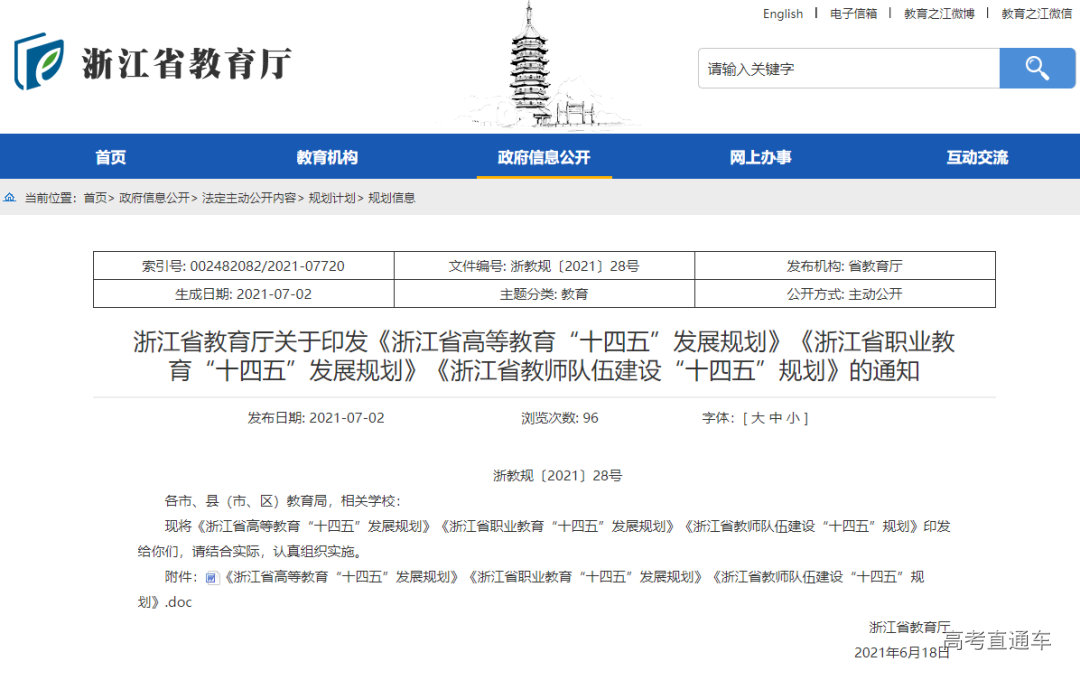The height and width of the screenshot is (680, 1080).
Task: Switch to the English site version
Action: click(x=783, y=14)
